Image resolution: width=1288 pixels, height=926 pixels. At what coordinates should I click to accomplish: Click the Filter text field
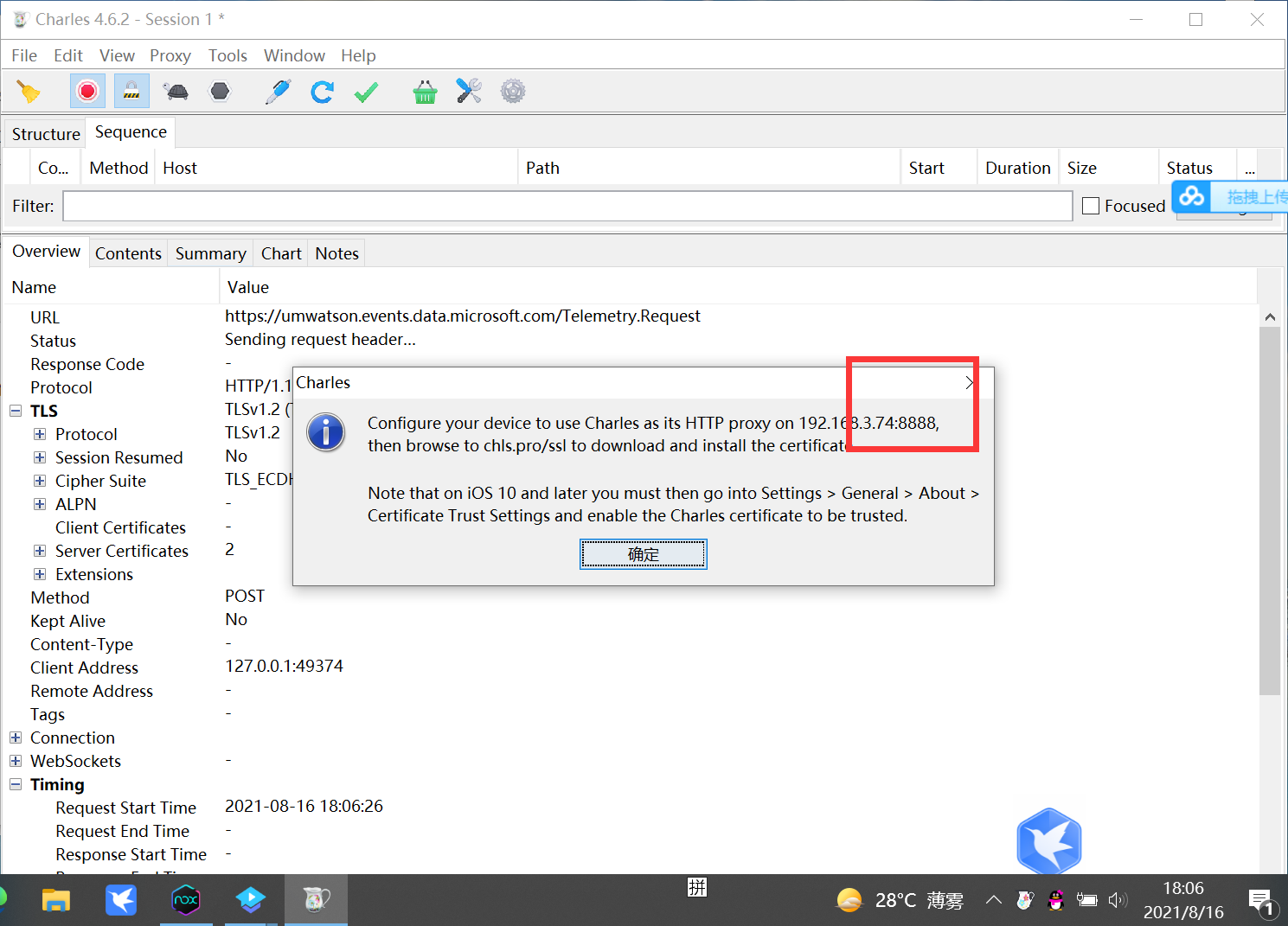pos(567,206)
